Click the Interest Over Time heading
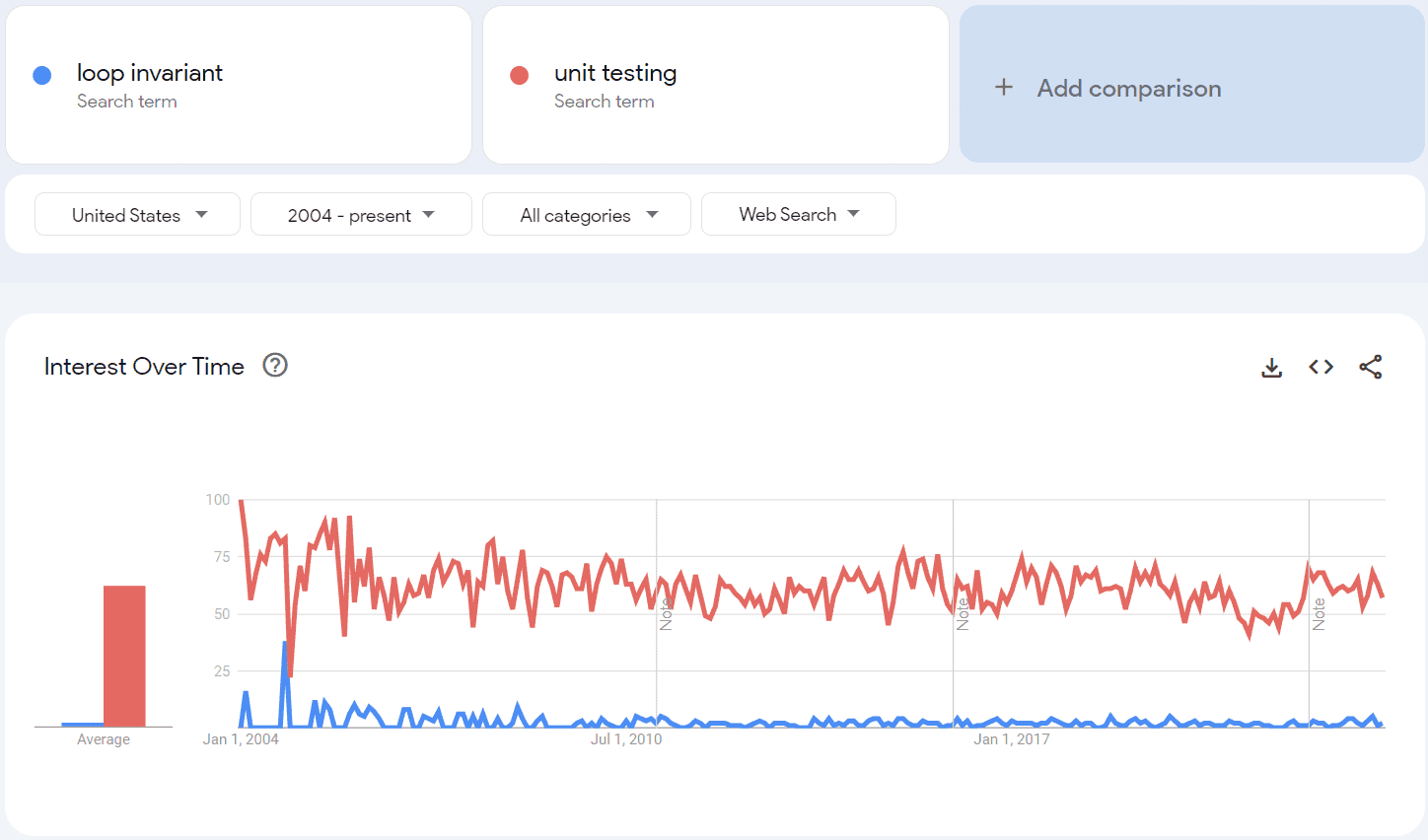This screenshot has height=840, width=1428. 143,366
